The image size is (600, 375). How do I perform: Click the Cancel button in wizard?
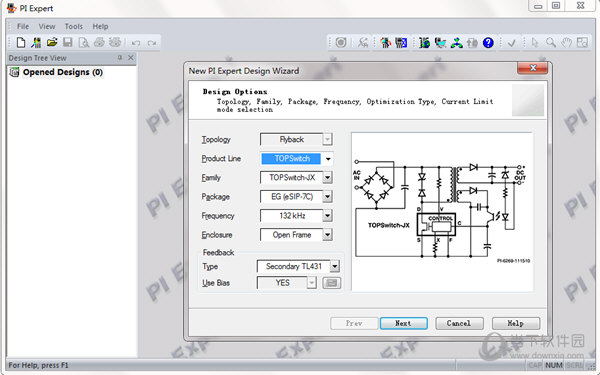coord(459,323)
